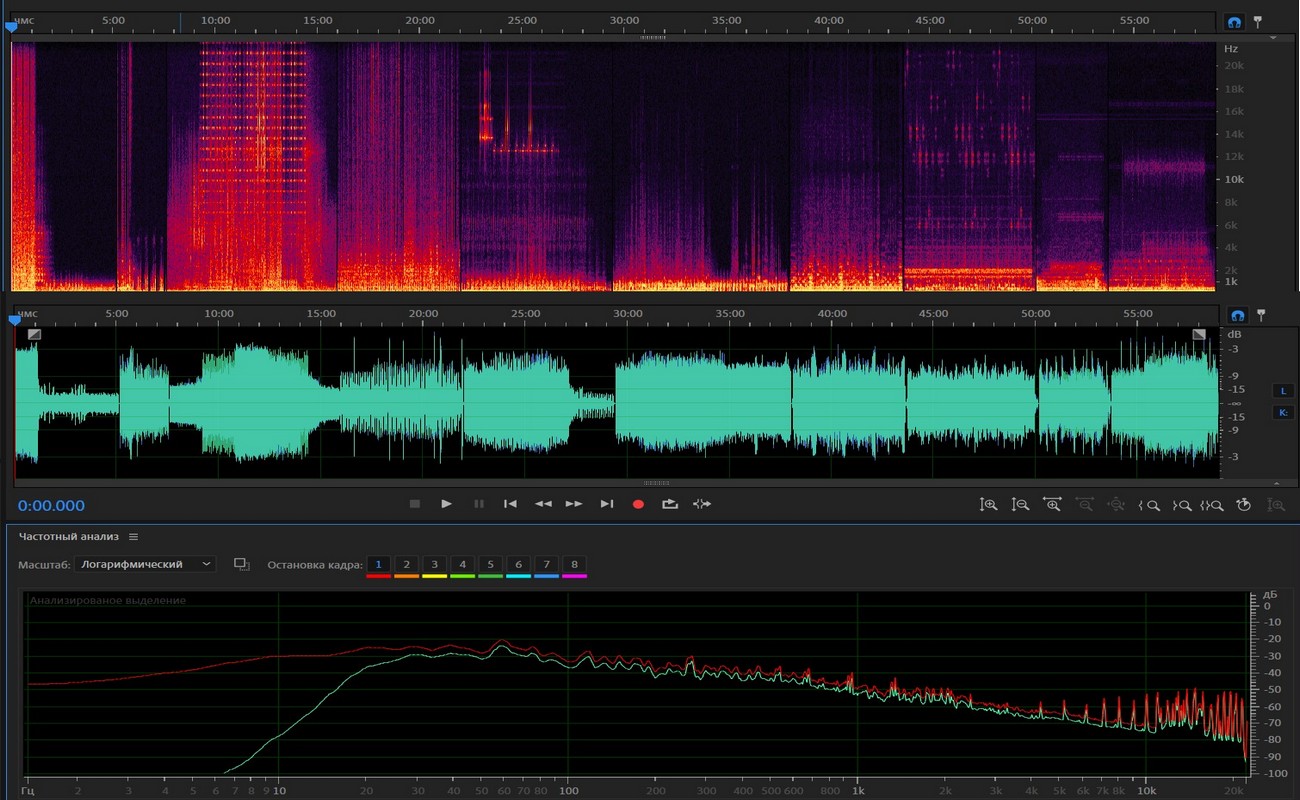
Task: Toggle loop playback in transport bar
Action: [670, 504]
